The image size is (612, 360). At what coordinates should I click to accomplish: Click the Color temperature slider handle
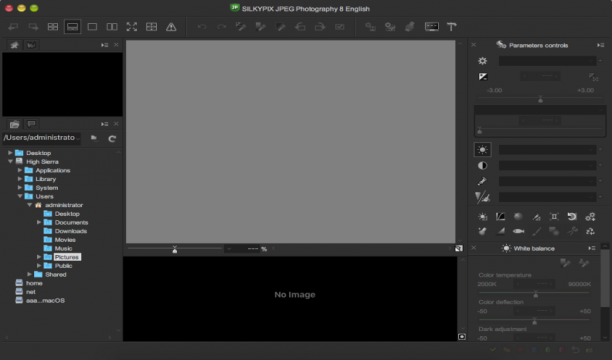tap(536, 294)
